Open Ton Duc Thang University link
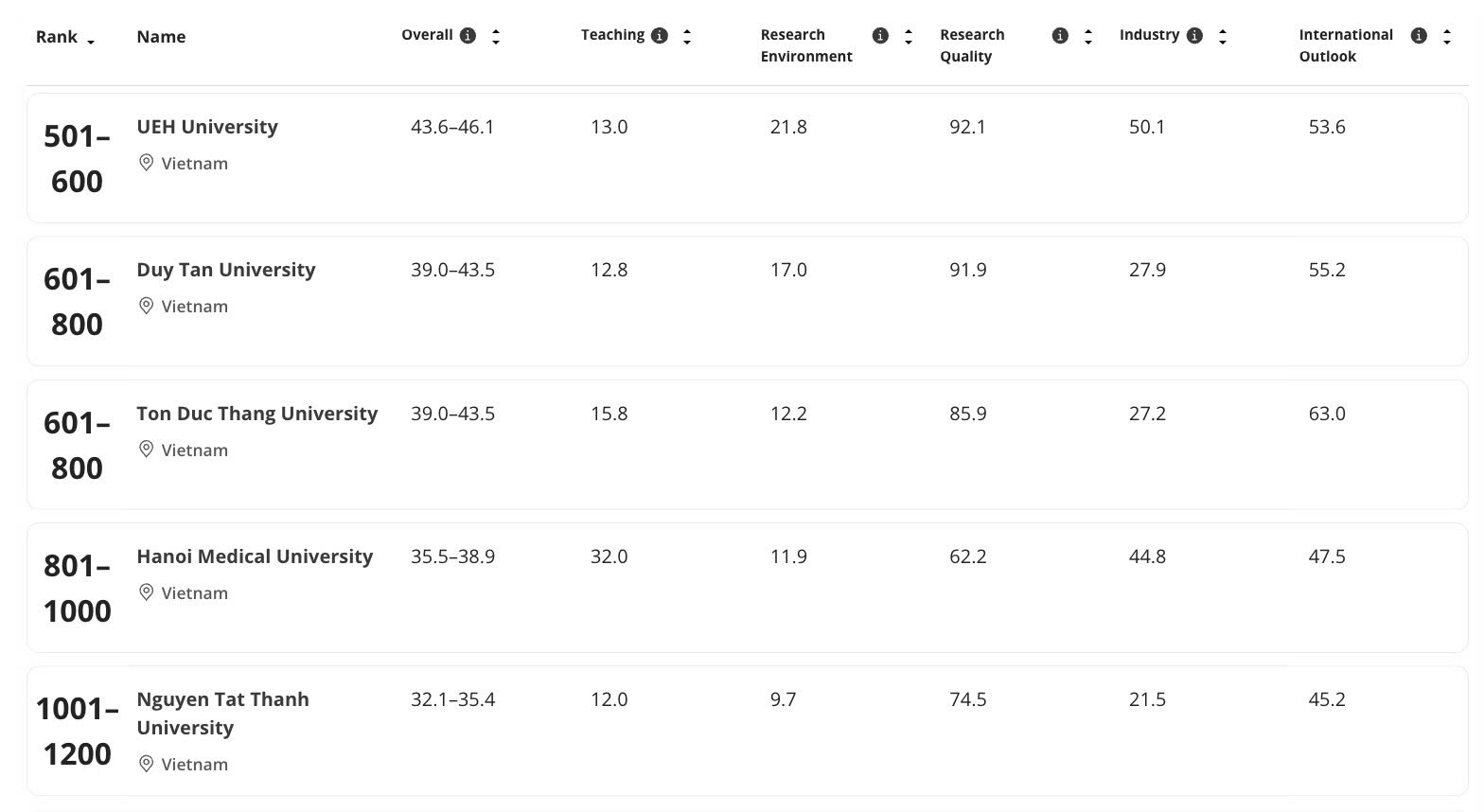1484x812 pixels. [x=256, y=414]
